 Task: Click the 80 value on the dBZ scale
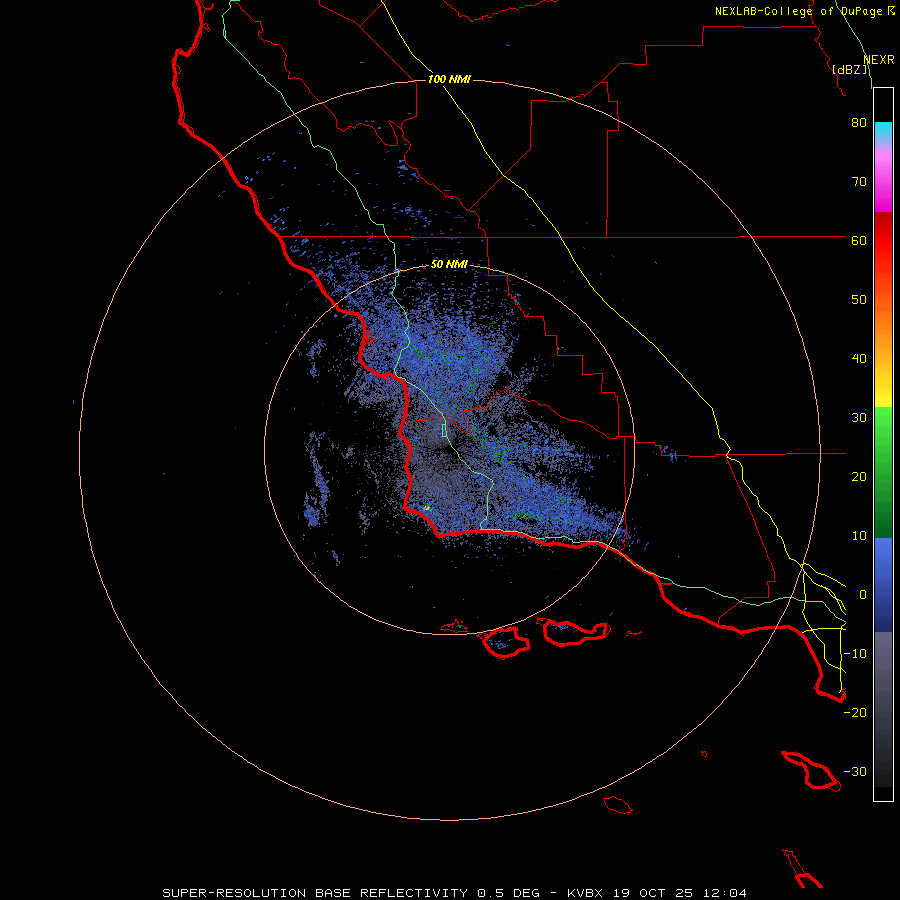coord(859,122)
